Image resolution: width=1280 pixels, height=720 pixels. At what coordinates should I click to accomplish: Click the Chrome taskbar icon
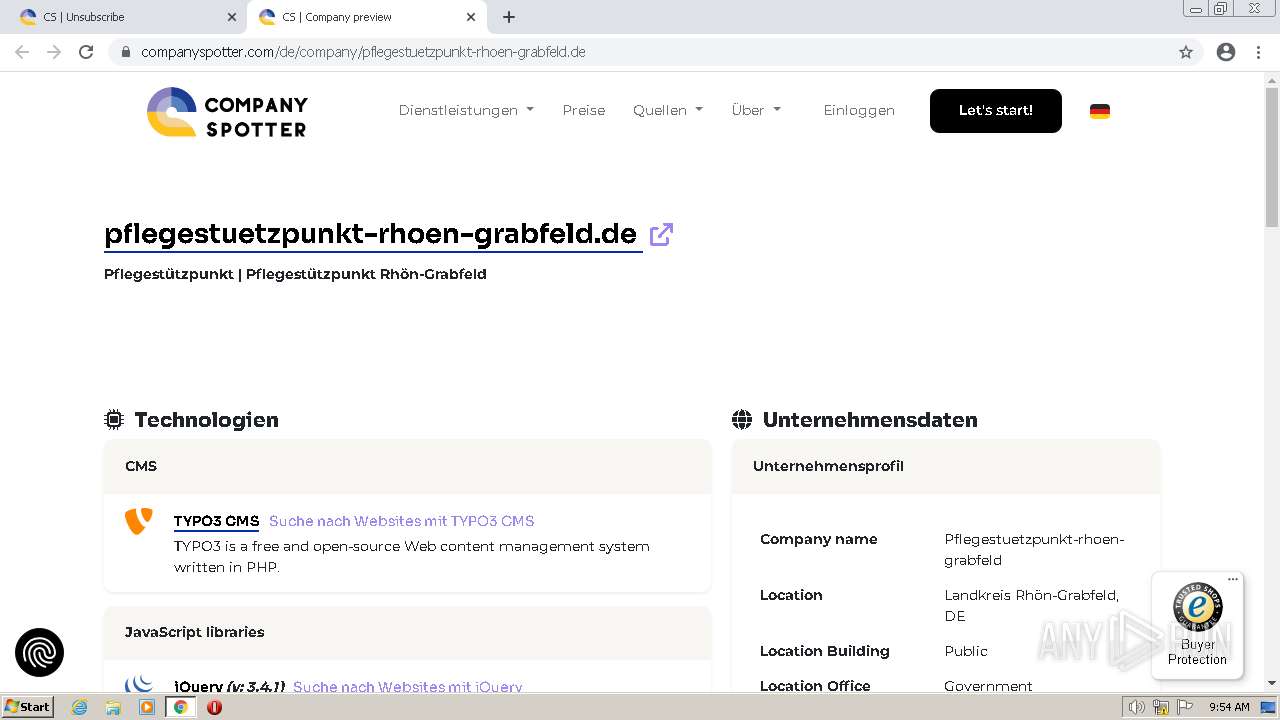click(180, 707)
